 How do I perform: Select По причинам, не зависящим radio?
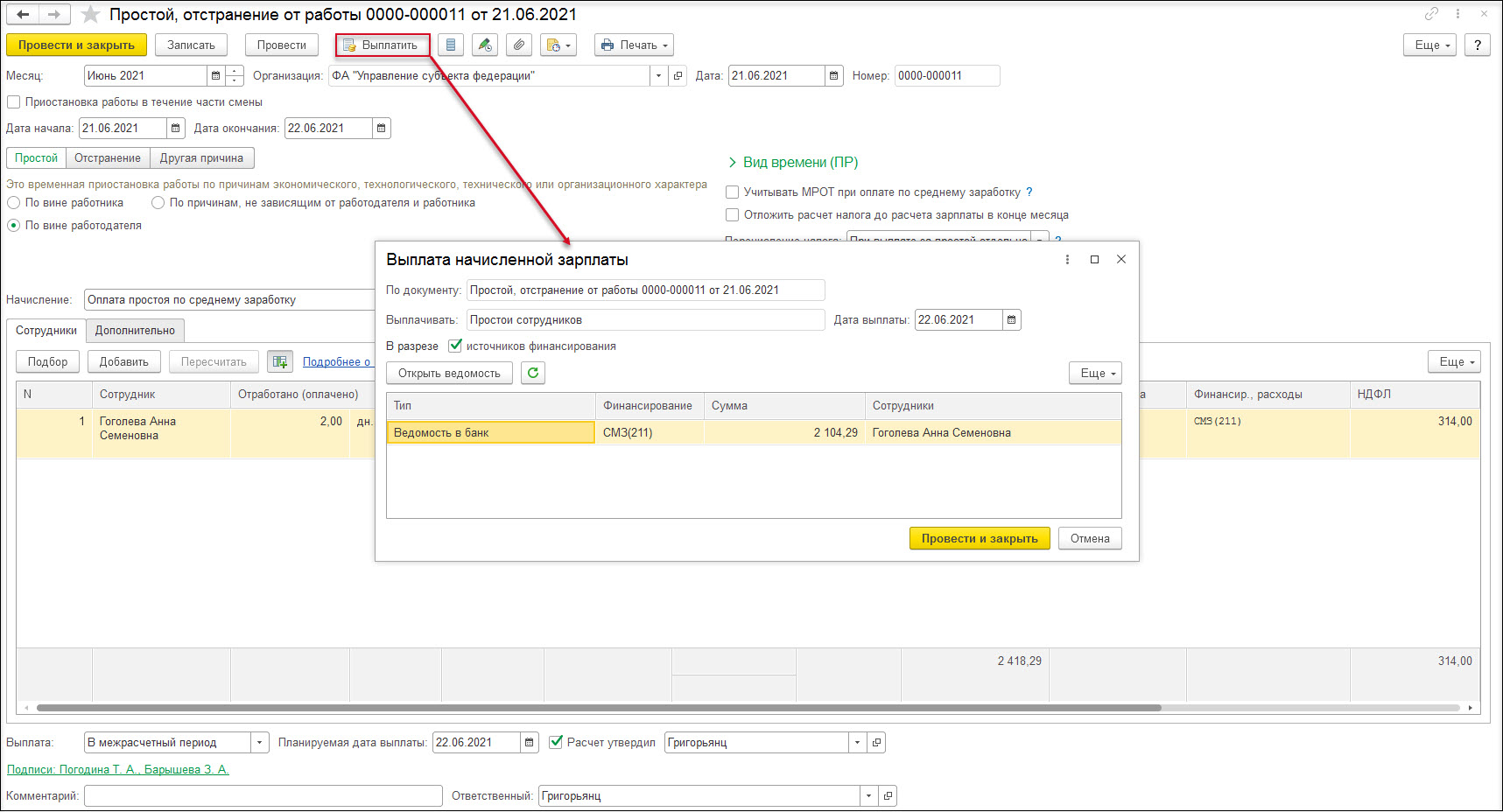pyautogui.click(x=158, y=203)
